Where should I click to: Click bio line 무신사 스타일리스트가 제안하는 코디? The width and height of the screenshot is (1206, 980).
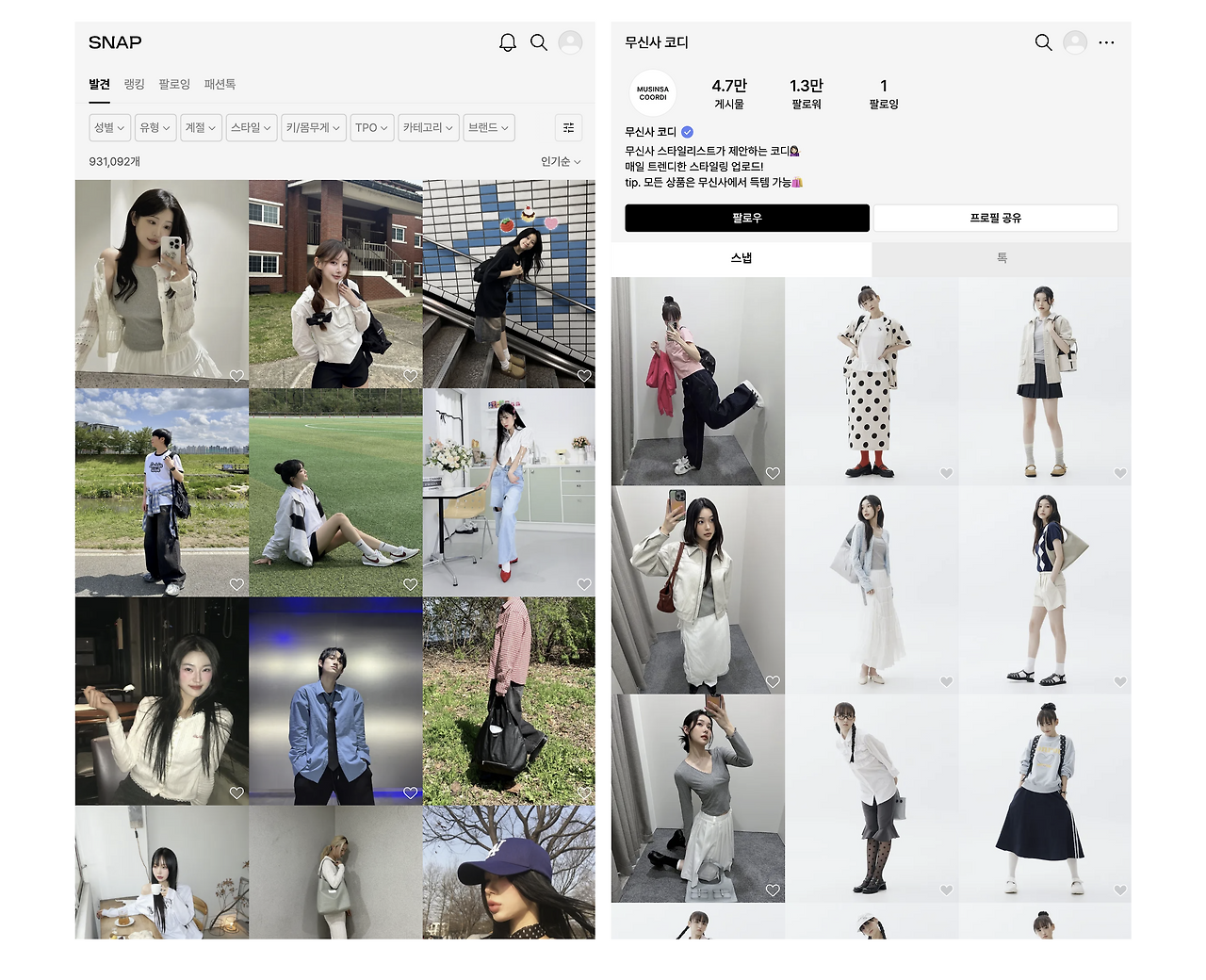pyautogui.click(x=712, y=151)
